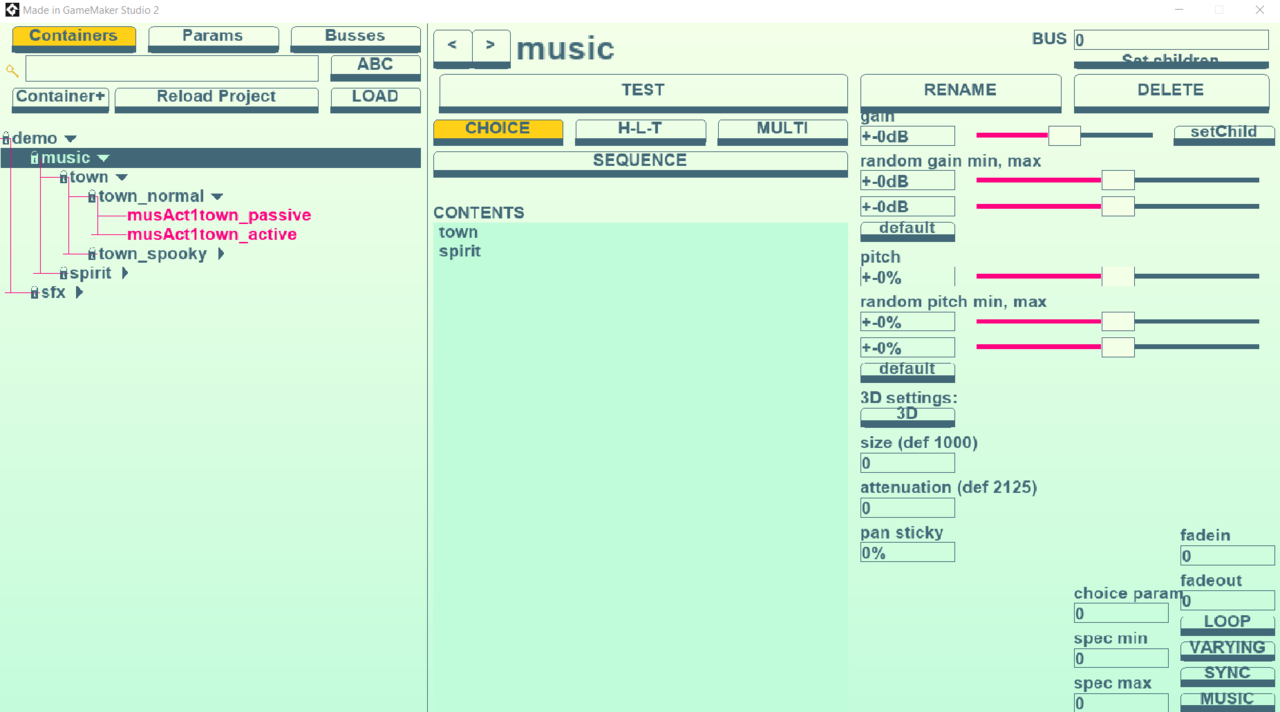Collapse the music node arrow
Screen dimensions: 1280x712
coord(103,158)
